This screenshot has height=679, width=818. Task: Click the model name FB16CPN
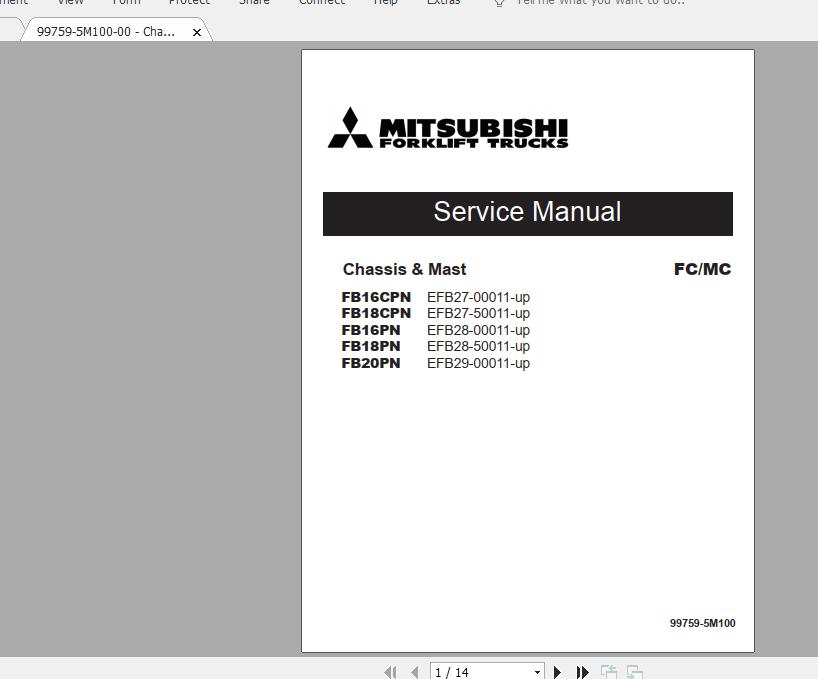coord(376,297)
